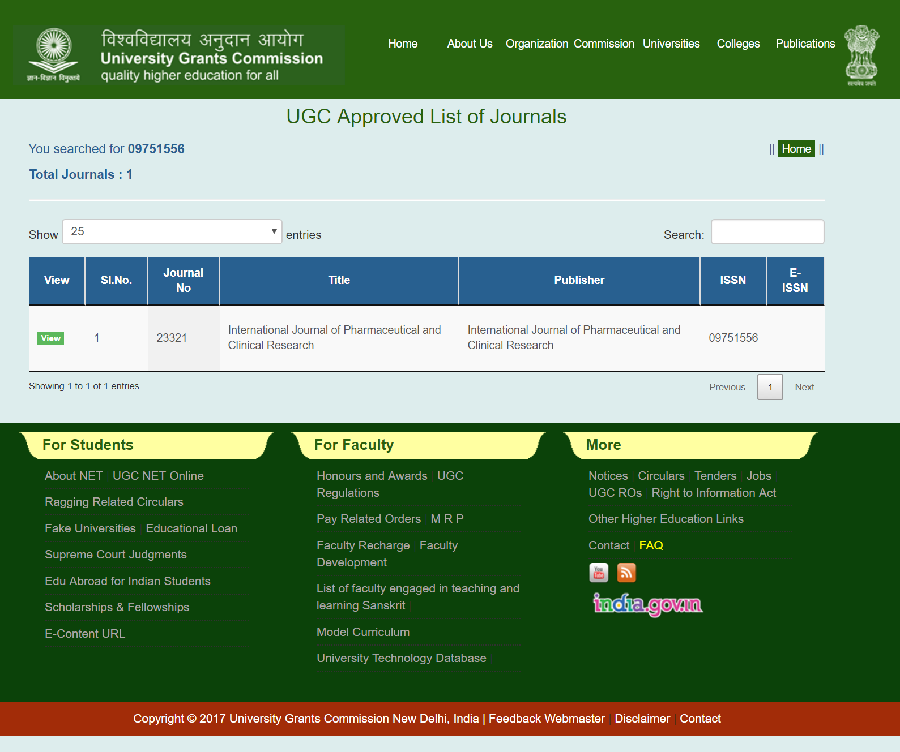Click the green View button for journal 23321

coord(51,338)
